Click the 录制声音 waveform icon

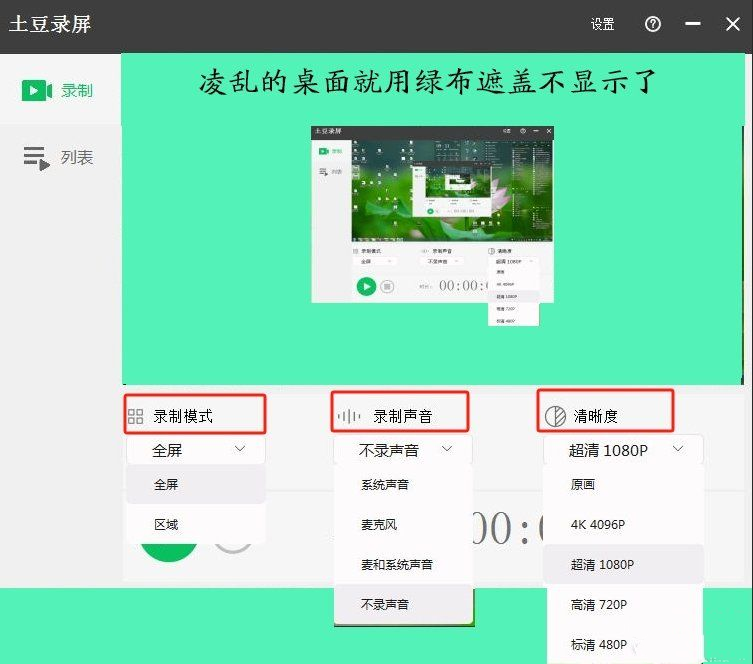[349, 416]
